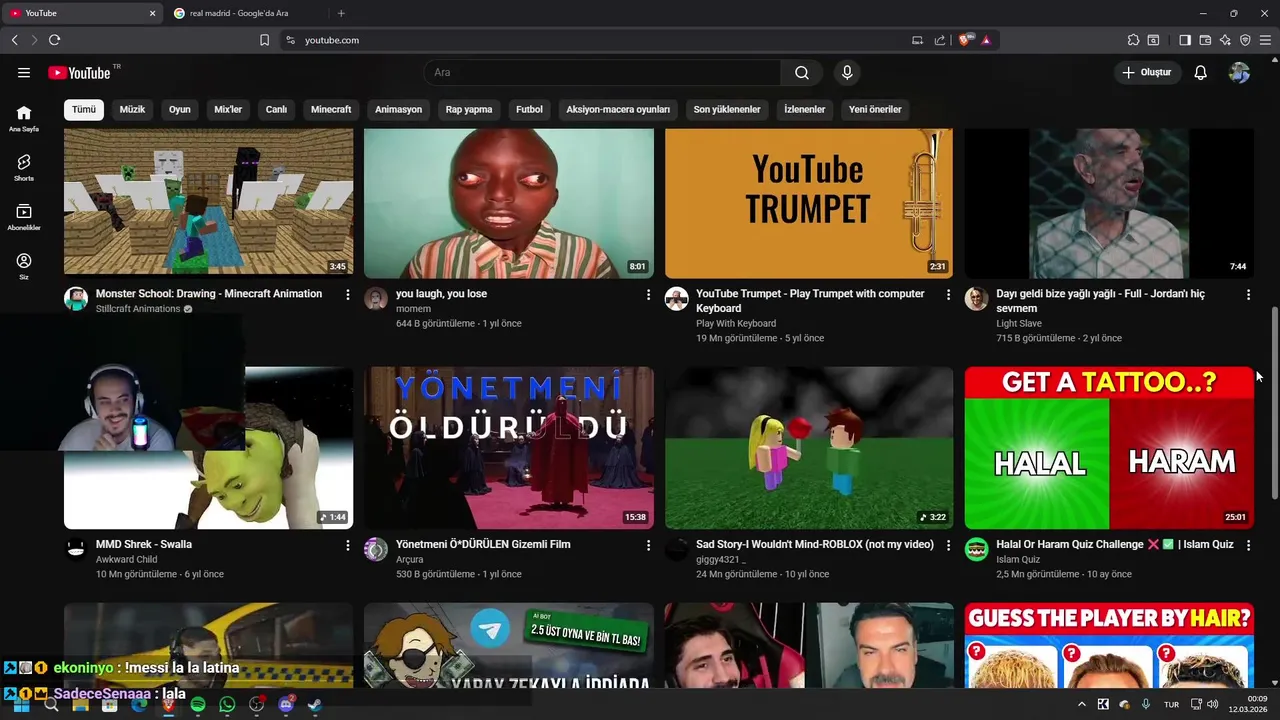Screen dimensions: 1280x720
Task: Open the HALAL HARAM tattoo thumbnail
Action: 1109,448
